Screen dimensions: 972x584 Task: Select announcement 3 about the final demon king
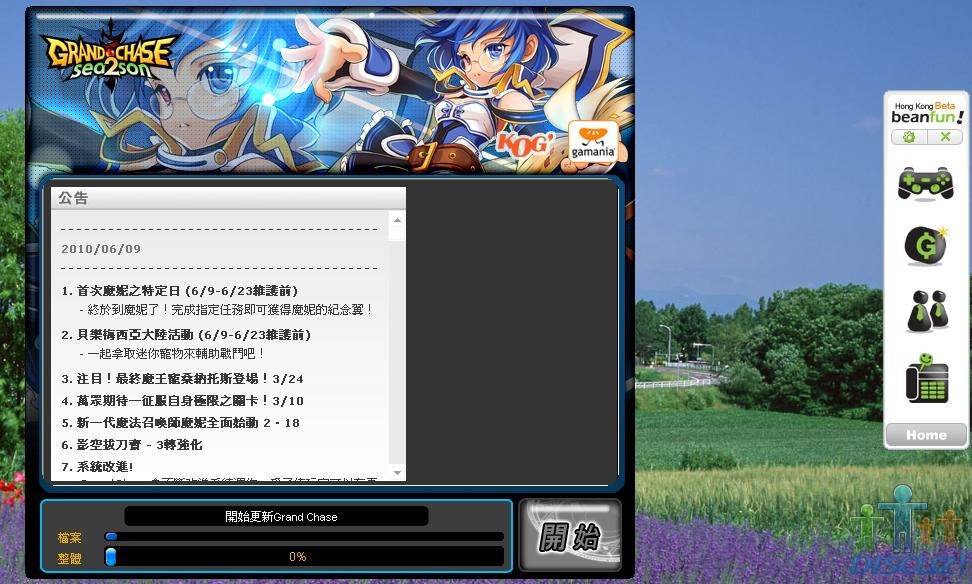(182, 379)
